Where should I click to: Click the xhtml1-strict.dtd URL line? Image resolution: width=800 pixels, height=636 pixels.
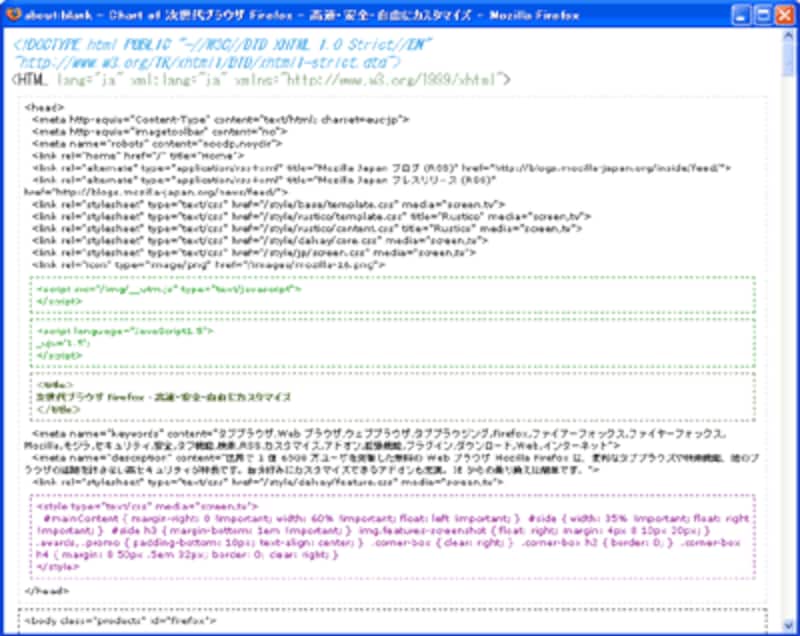point(208,62)
